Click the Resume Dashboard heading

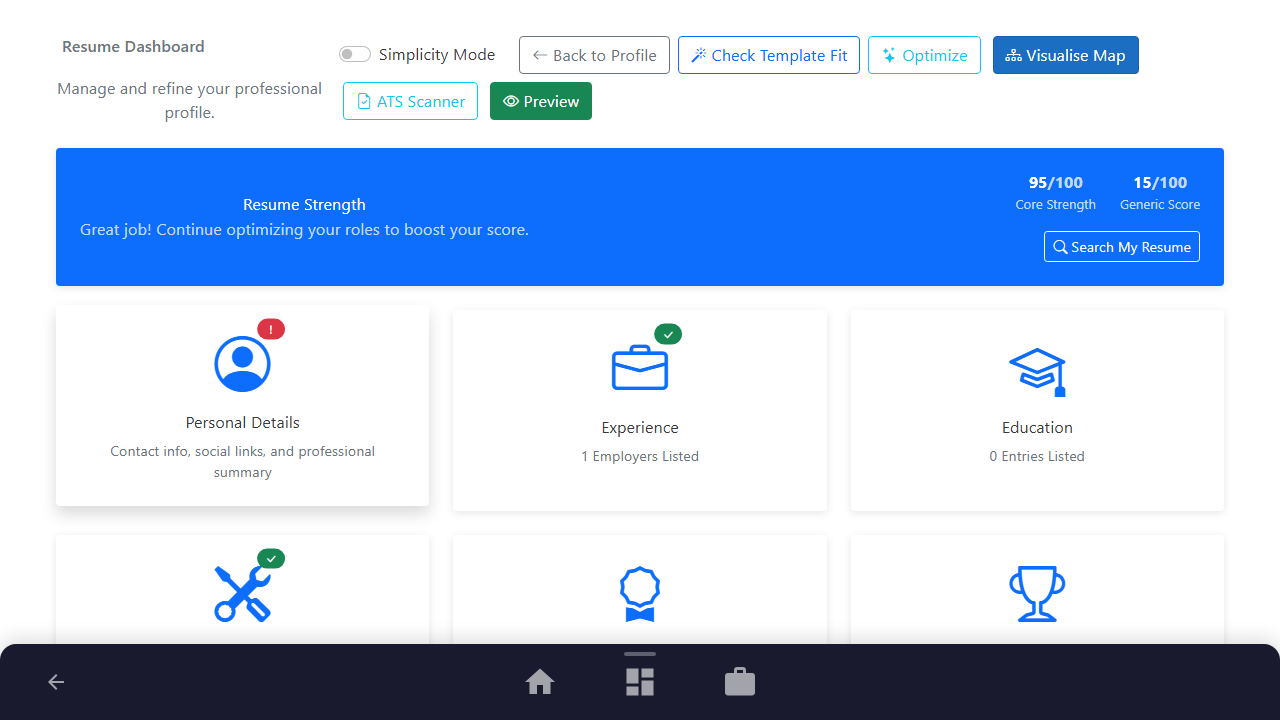133,47
